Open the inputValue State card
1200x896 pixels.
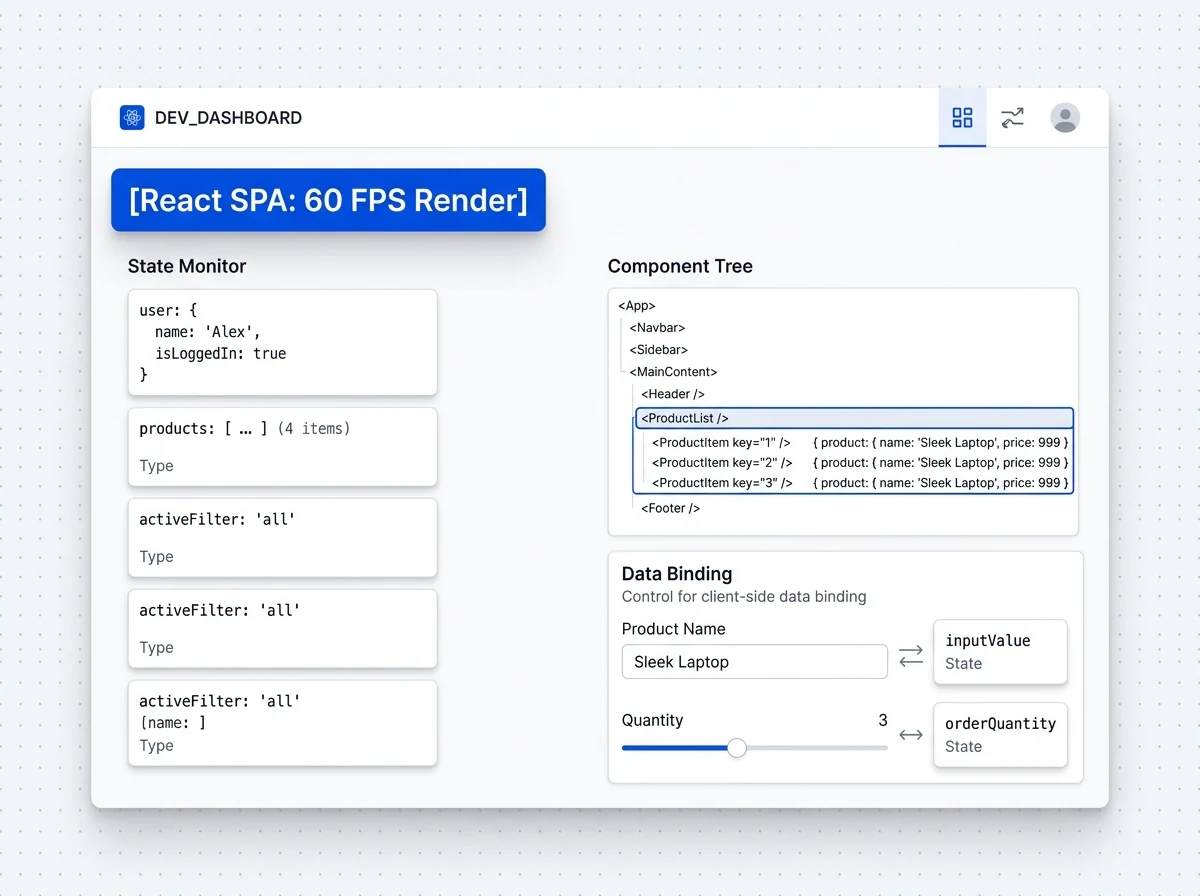coord(1000,652)
